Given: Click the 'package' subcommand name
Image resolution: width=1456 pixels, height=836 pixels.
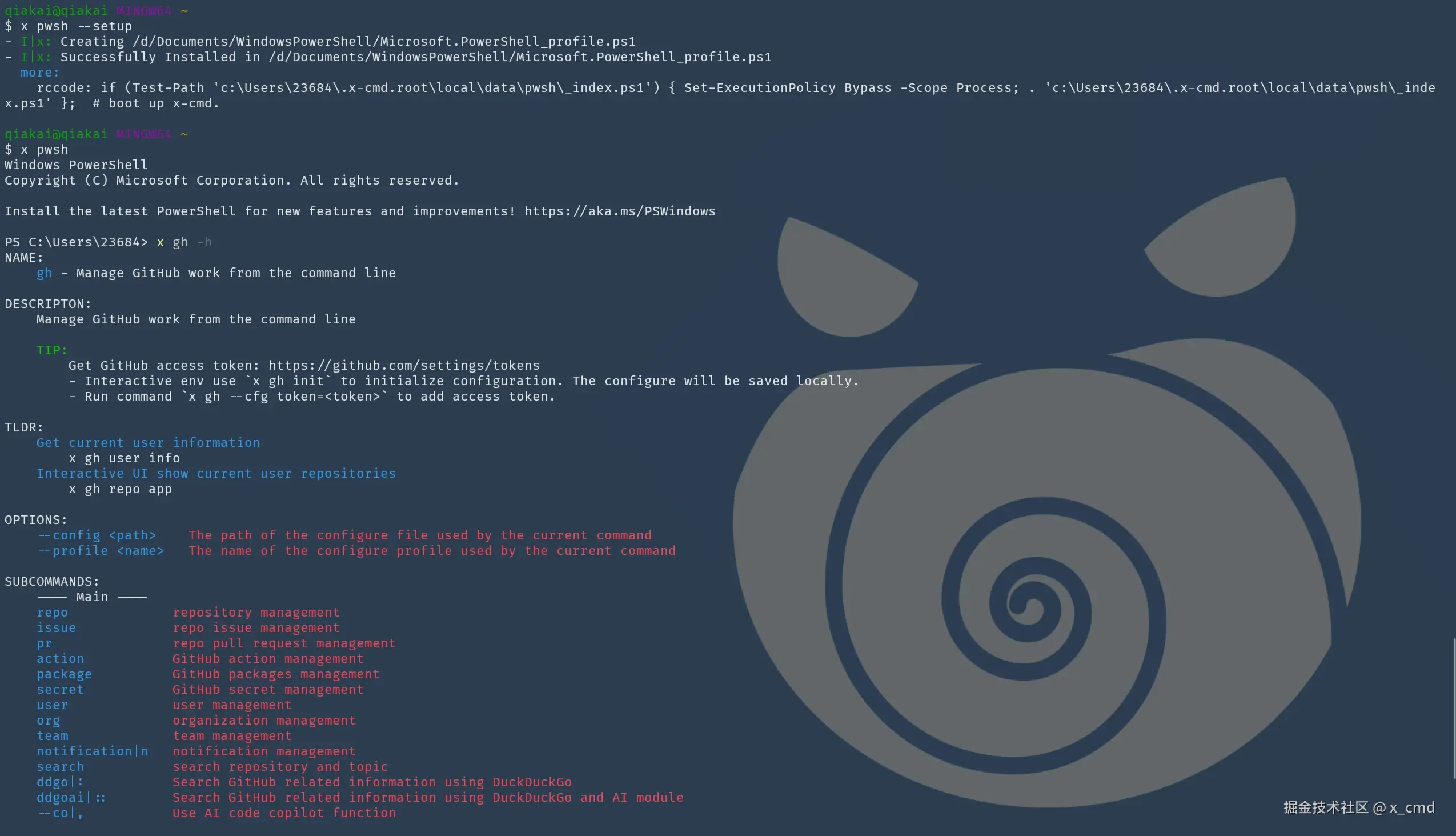Looking at the screenshot, I should click(x=65, y=675).
